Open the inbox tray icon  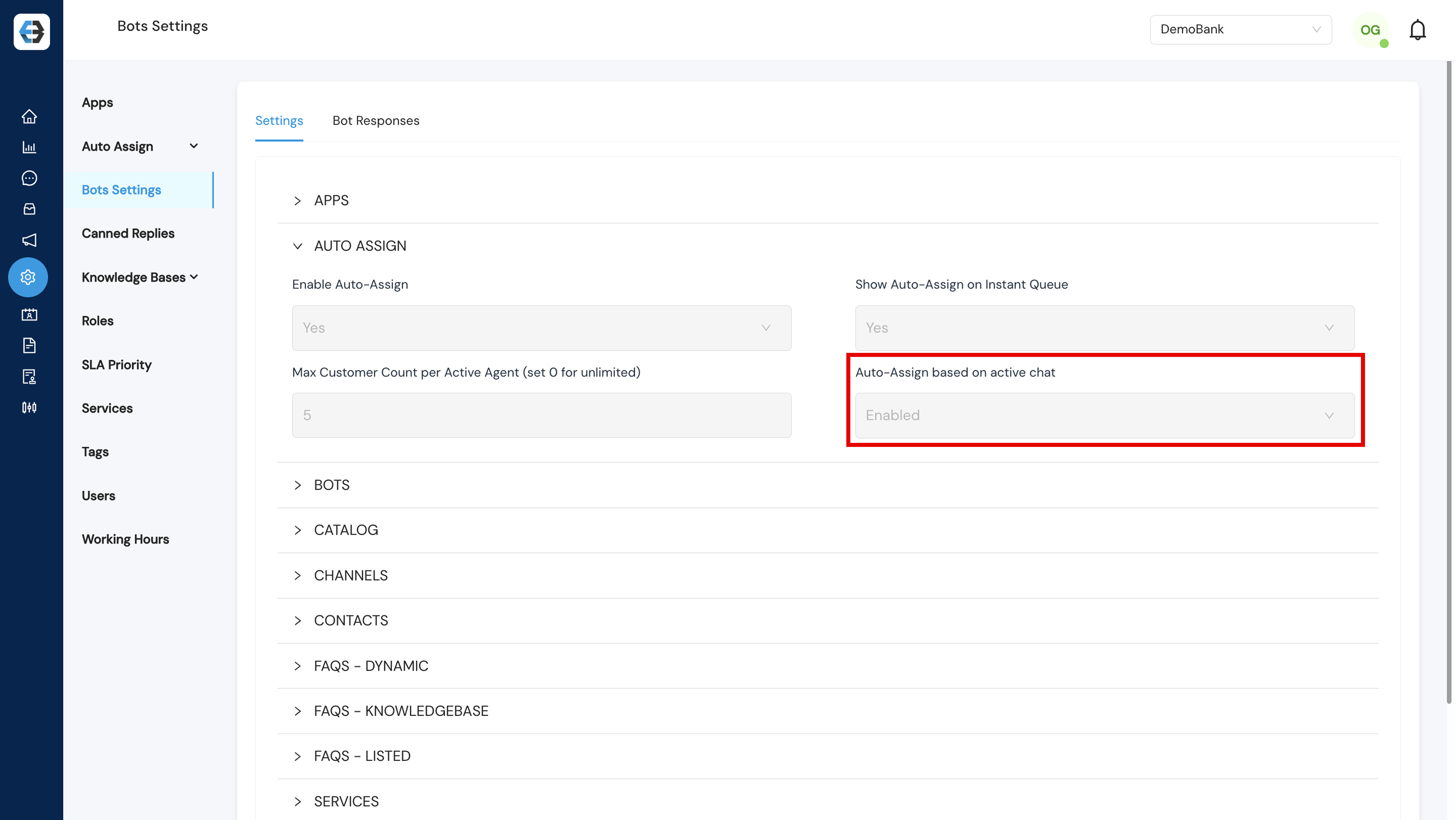point(29,209)
